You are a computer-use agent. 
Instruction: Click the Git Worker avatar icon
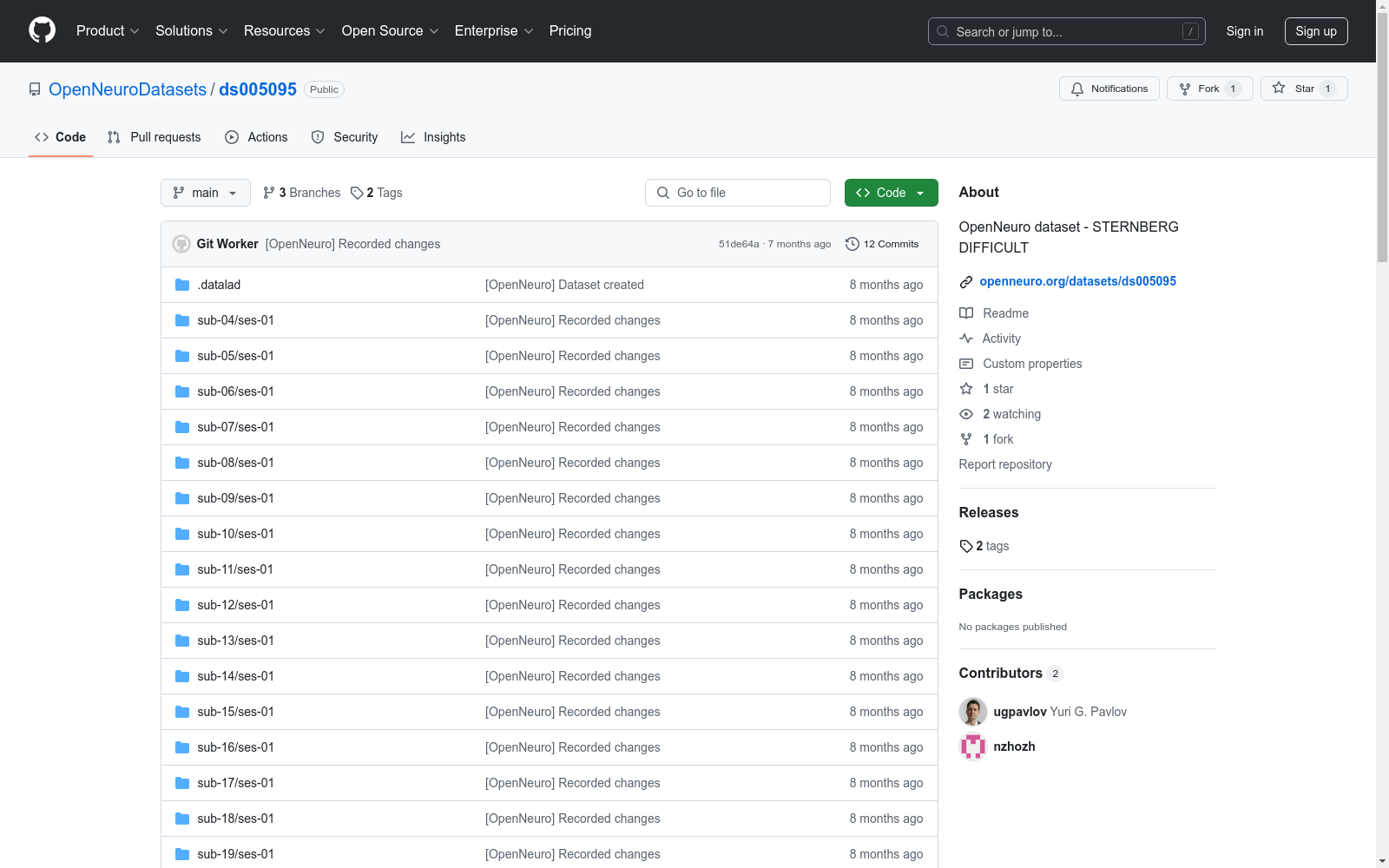181,244
